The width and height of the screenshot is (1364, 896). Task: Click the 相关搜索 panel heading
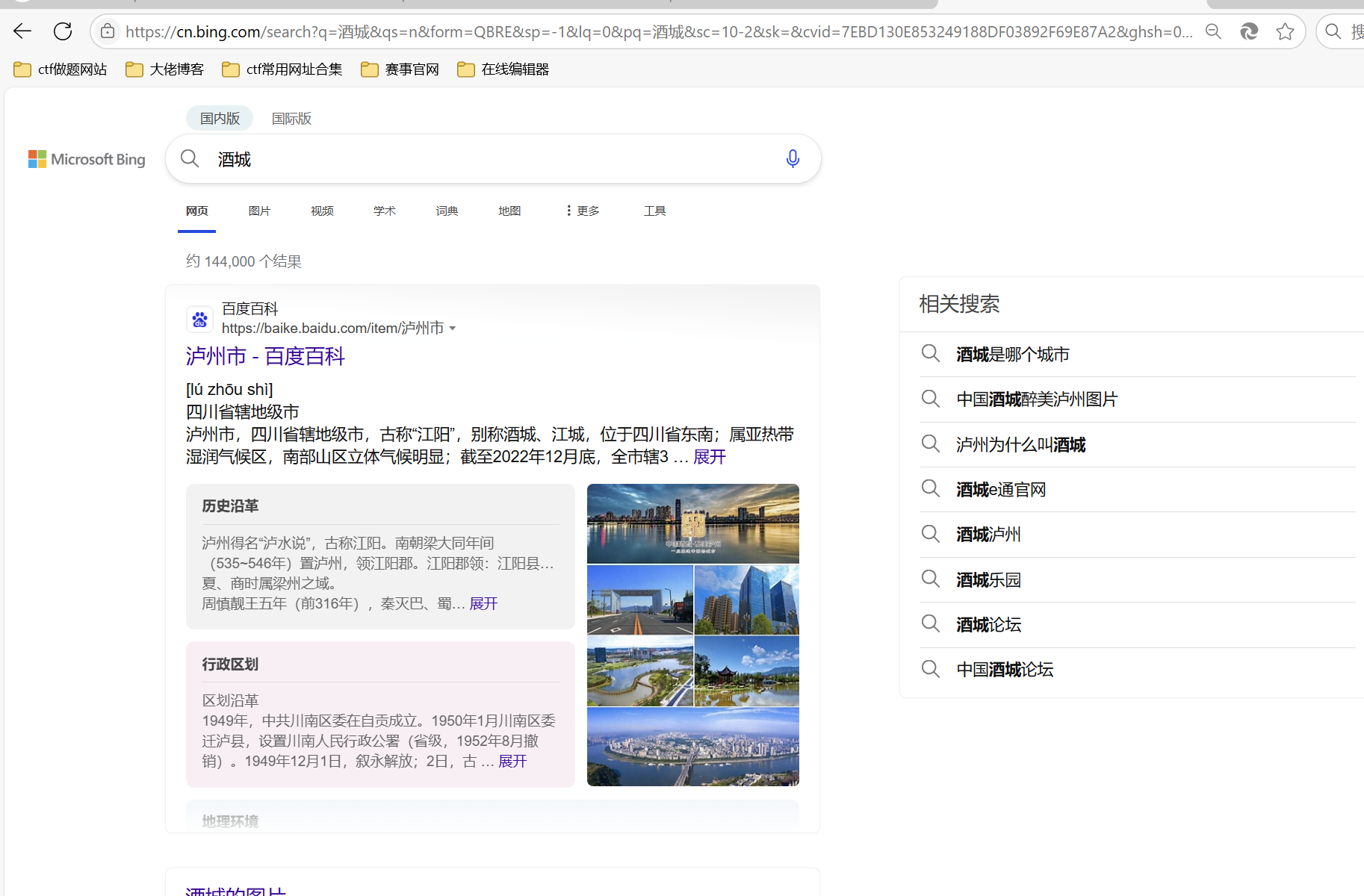pyautogui.click(x=959, y=304)
